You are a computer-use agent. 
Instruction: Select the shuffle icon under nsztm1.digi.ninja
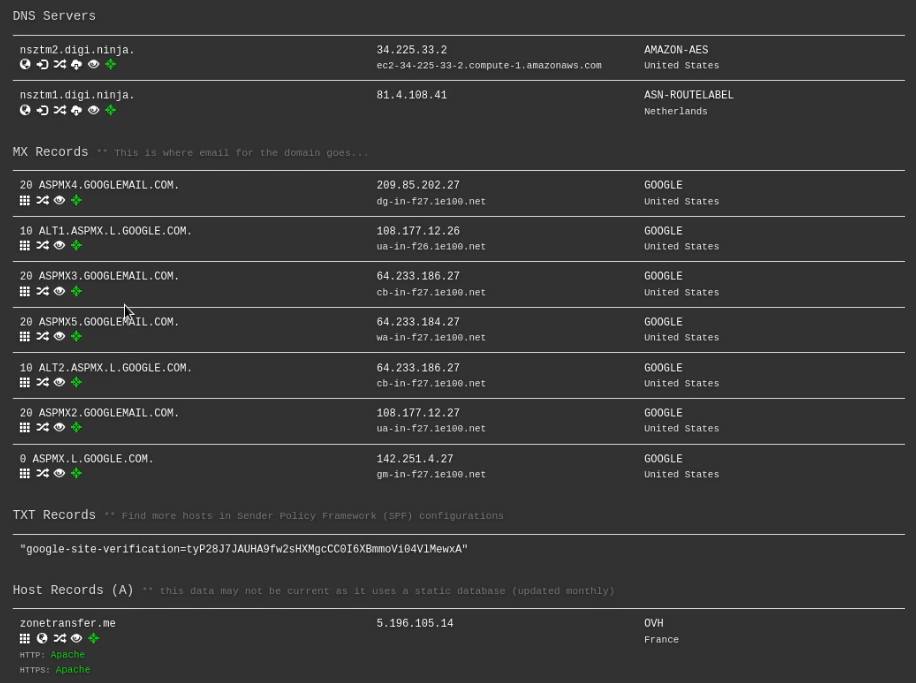tap(58, 110)
